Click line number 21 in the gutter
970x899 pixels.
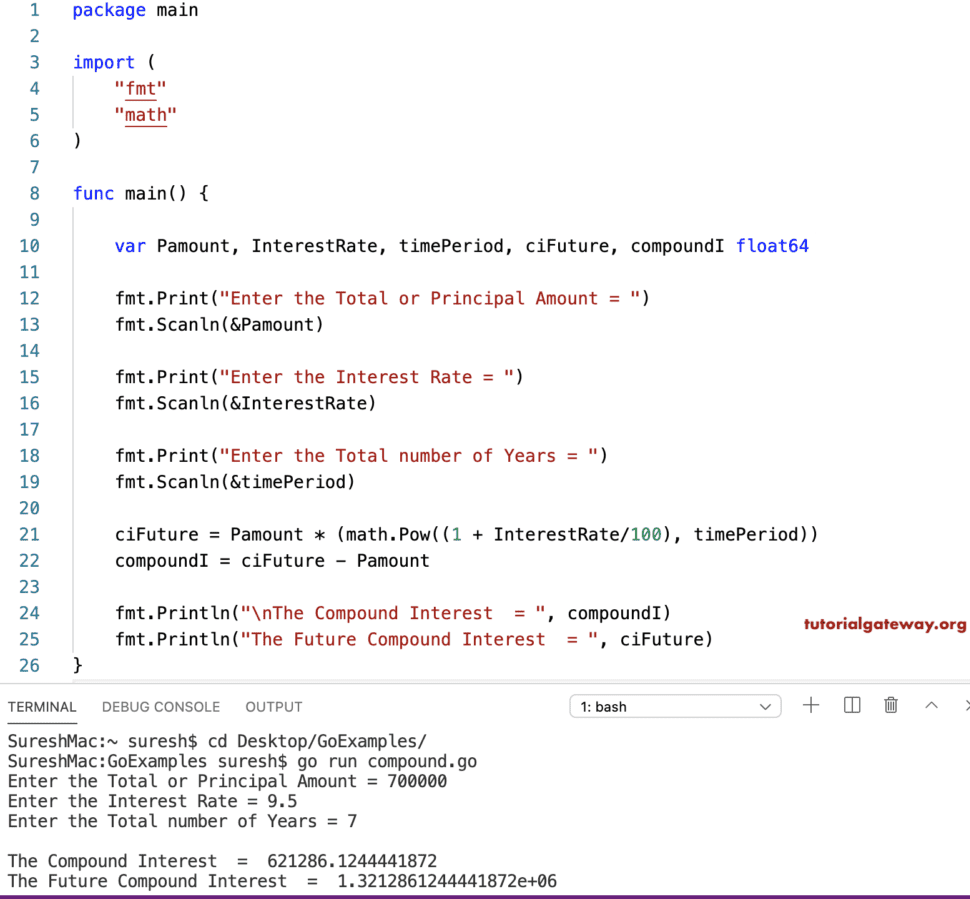[29, 534]
